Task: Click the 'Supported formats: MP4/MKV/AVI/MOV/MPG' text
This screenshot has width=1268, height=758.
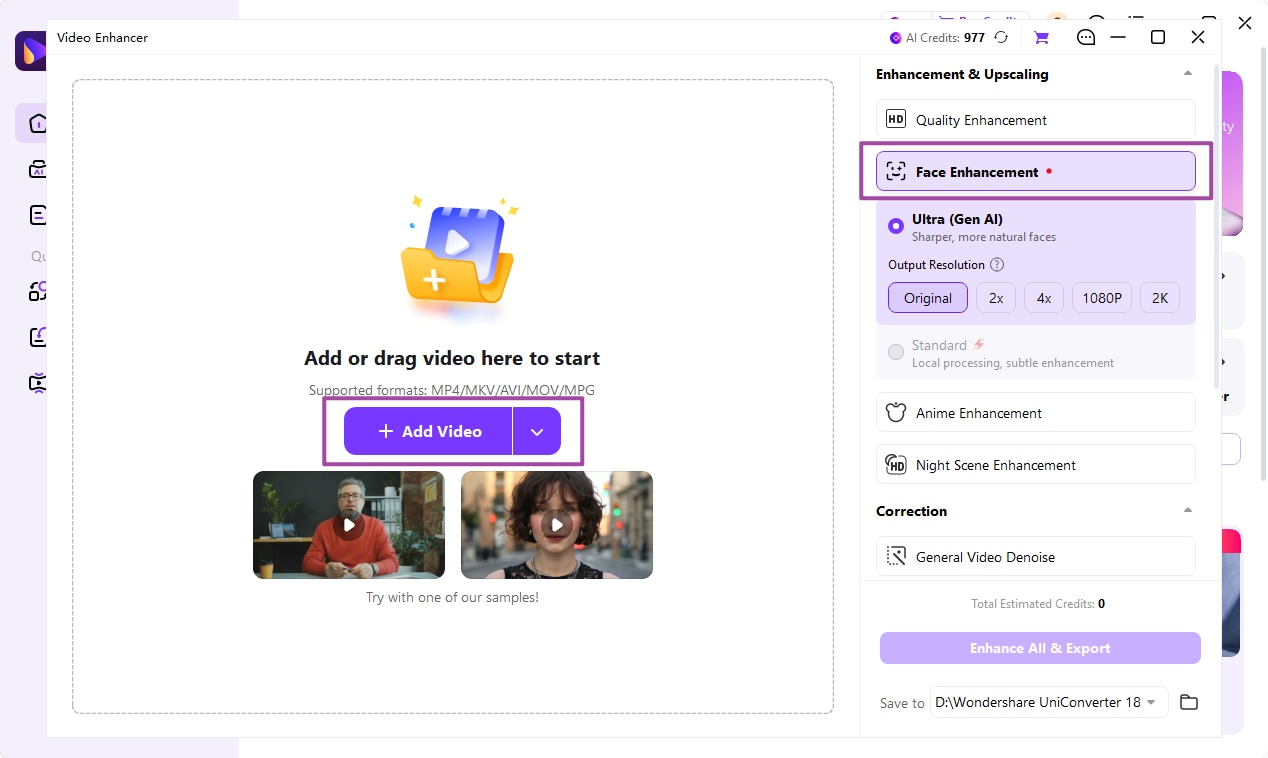Action: pyautogui.click(x=452, y=390)
